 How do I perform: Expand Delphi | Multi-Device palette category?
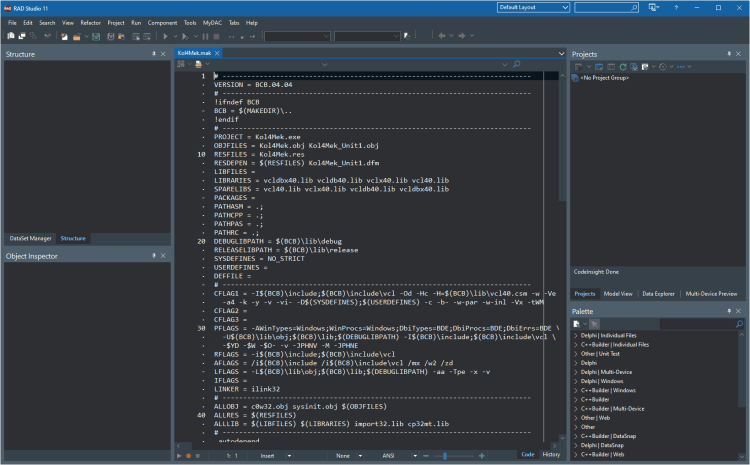pos(576,372)
